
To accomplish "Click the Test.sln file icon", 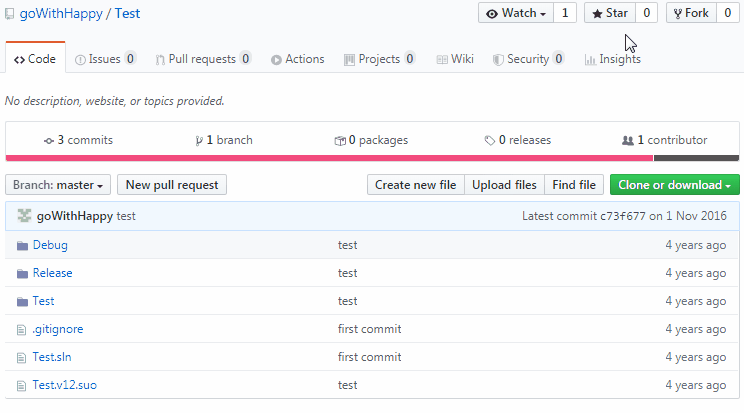I will tap(21, 357).
